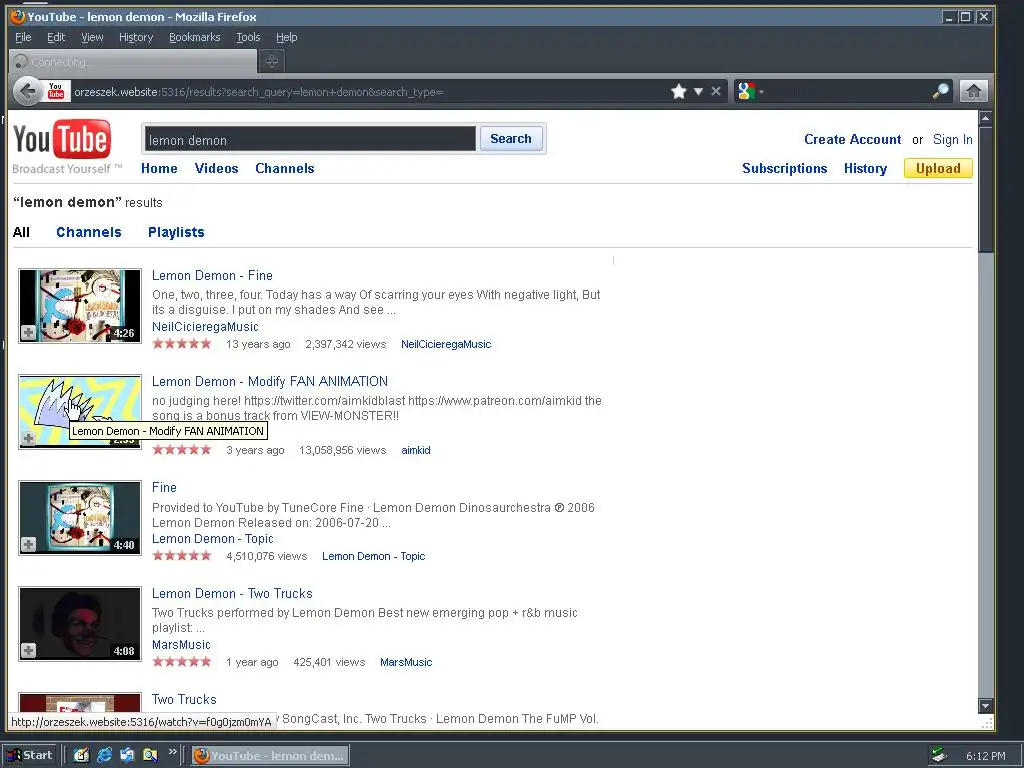The height and width of the screenshot is (768, 1024).
Task: Add 'Lemon Demon - Fine' thumbnail to queue plus
Action: 28,332
